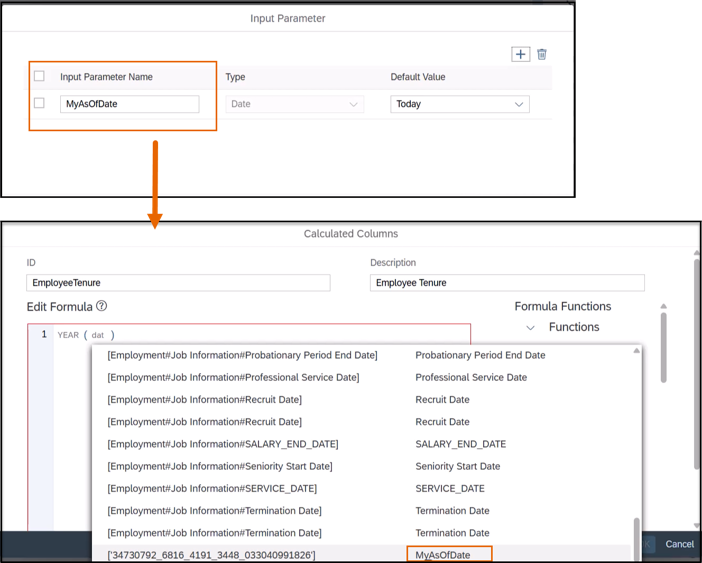
Task: Pick Probationary Period End Date suggestion
Action: pyautogui.click(x=480, y=355)
